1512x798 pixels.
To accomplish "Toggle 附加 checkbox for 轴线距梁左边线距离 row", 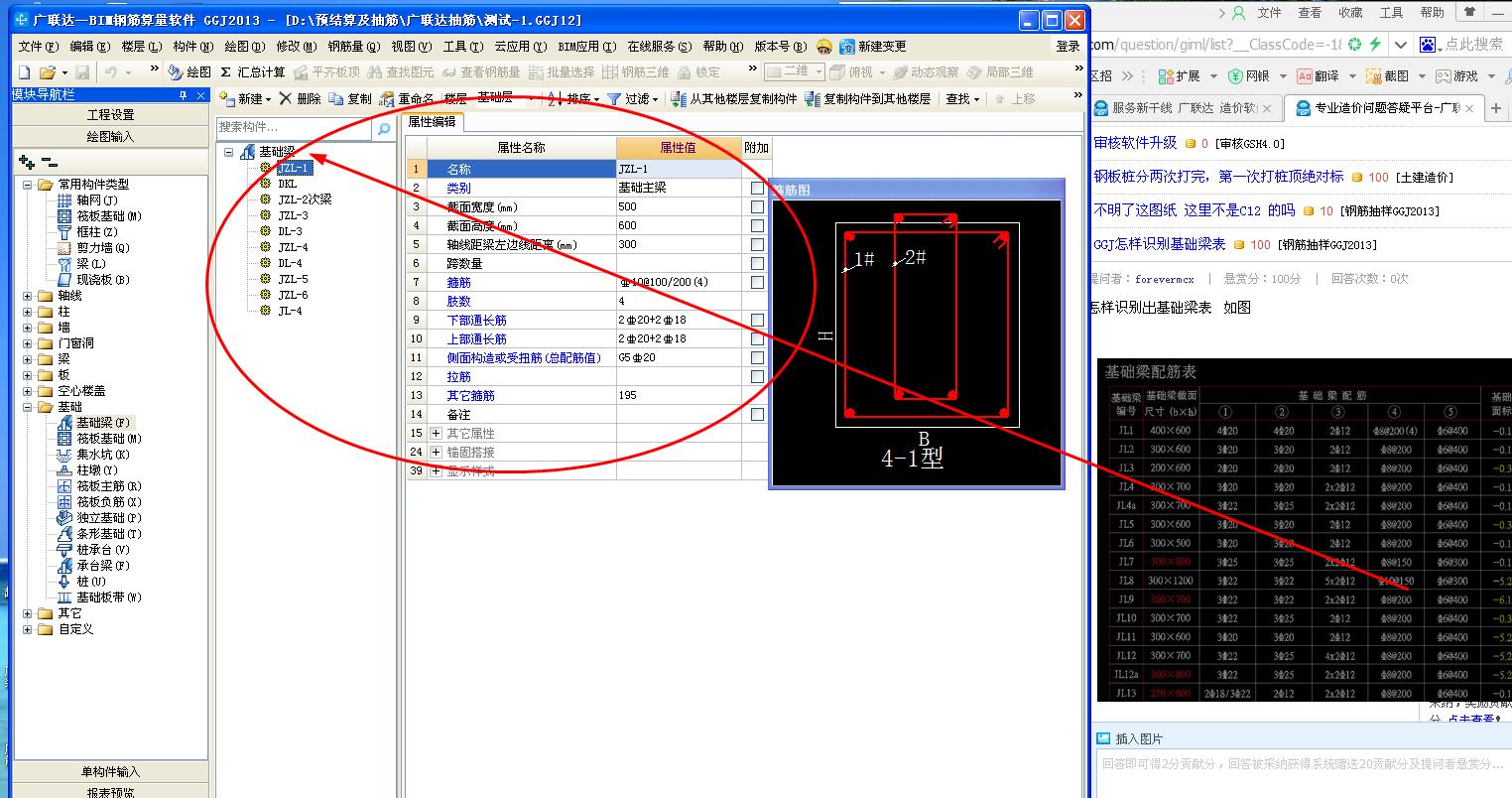I will tap(758, 244).
